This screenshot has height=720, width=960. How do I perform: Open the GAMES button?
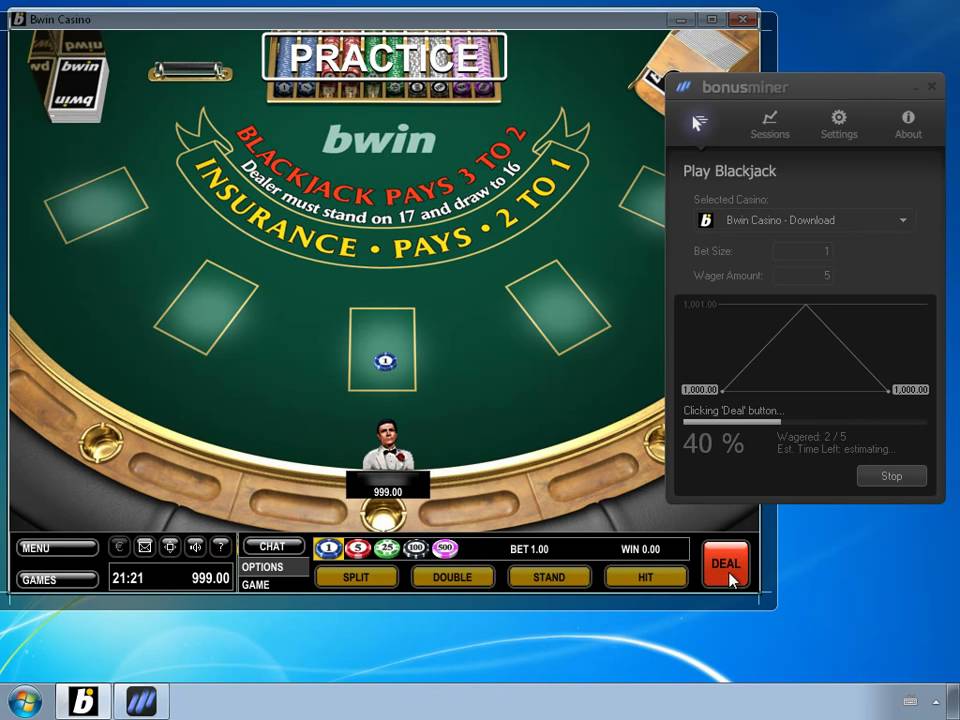[x=57, y=580]
